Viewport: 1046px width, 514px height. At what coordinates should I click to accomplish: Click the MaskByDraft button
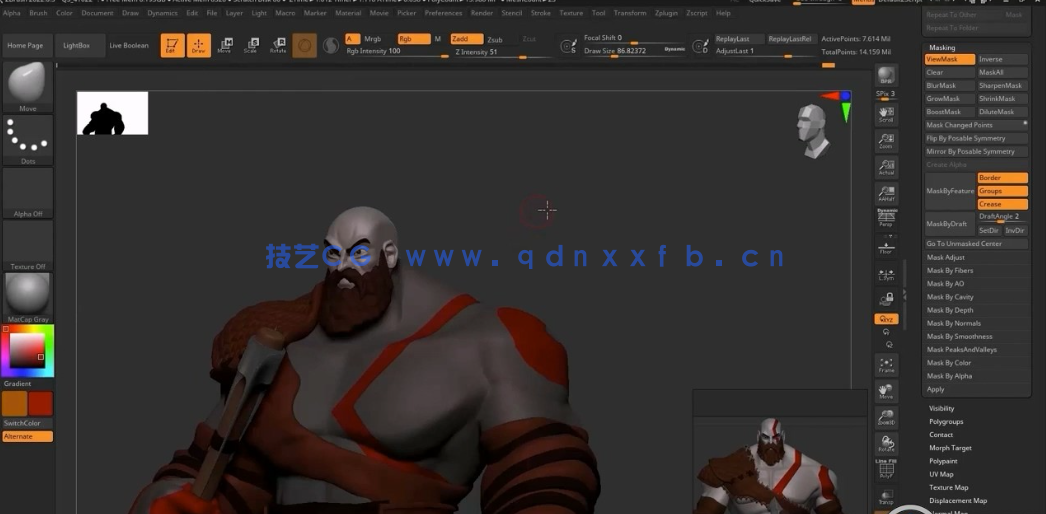click(950, 224)
